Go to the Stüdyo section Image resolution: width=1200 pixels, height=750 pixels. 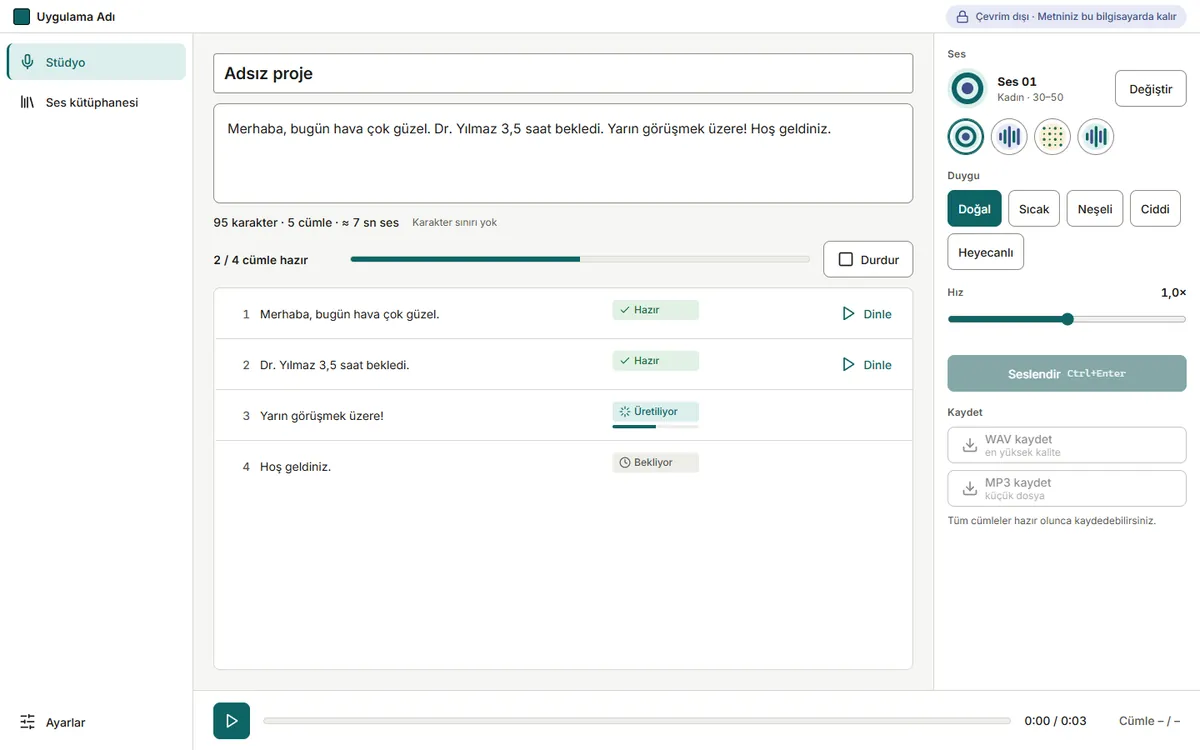[x=96, y=62]
